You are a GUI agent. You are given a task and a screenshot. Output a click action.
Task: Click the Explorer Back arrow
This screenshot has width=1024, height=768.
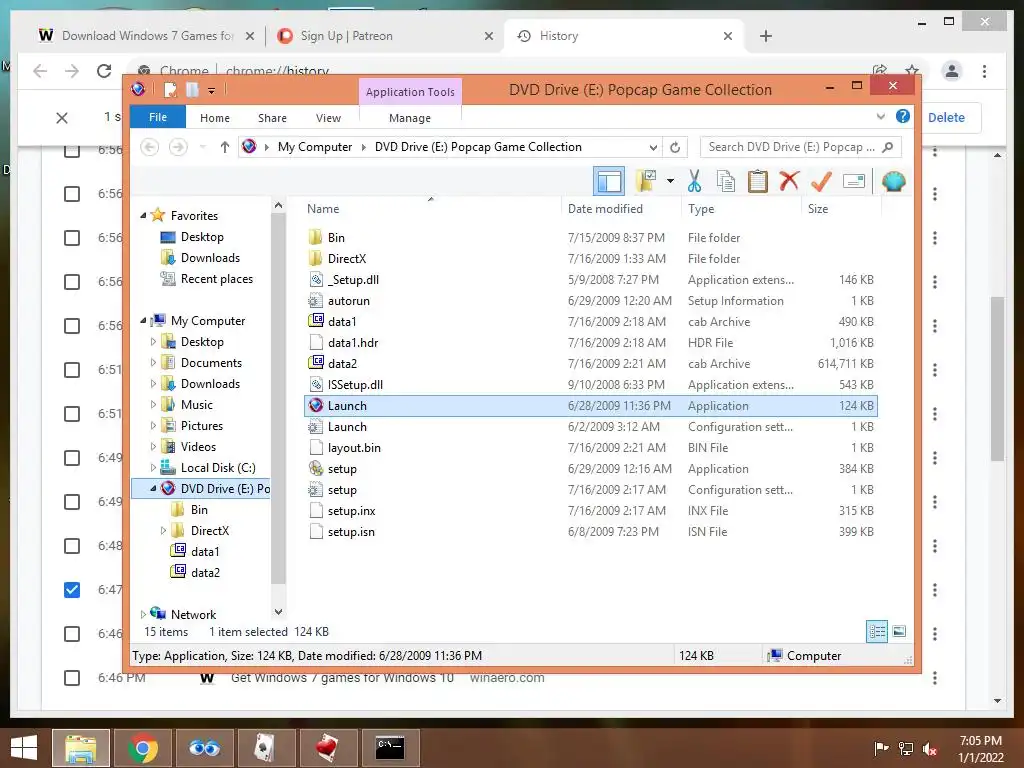coord(150,147)
